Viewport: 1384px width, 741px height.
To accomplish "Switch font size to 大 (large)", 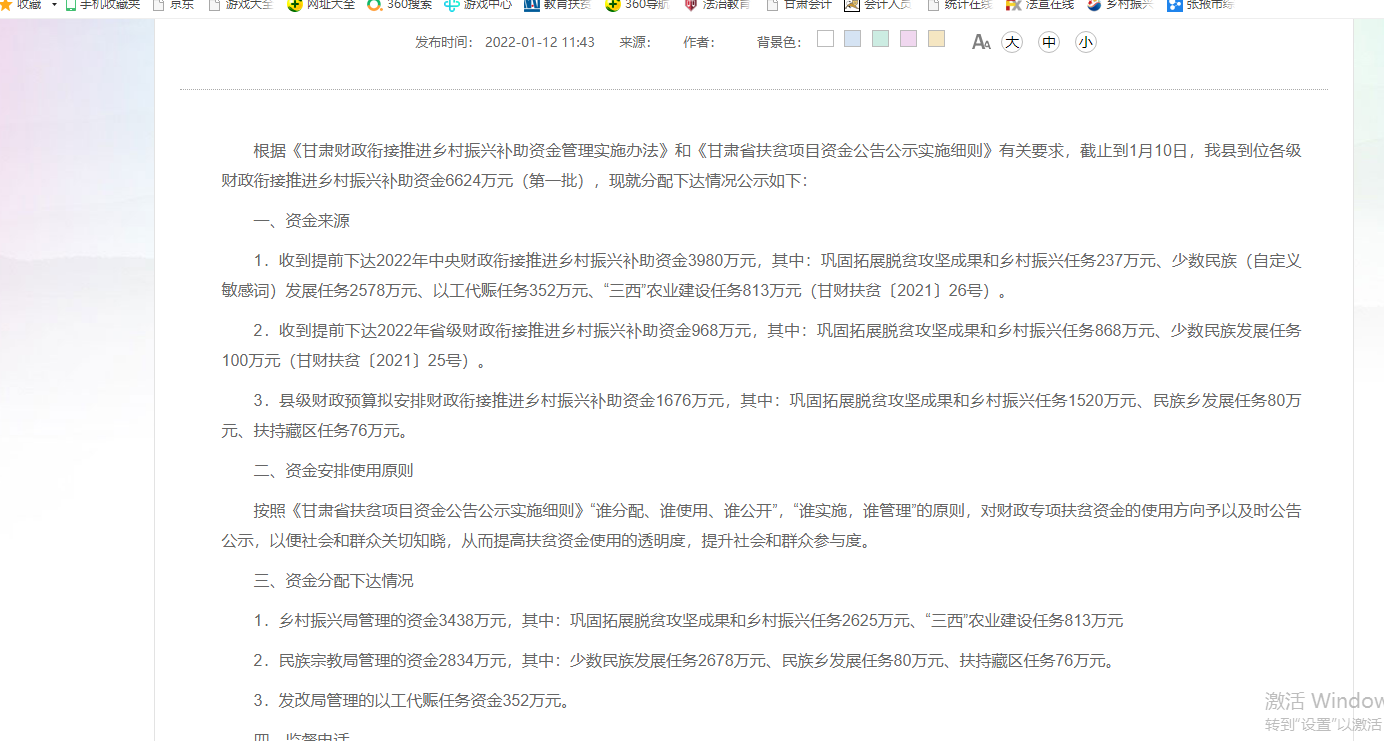I will pos(1012,42).
